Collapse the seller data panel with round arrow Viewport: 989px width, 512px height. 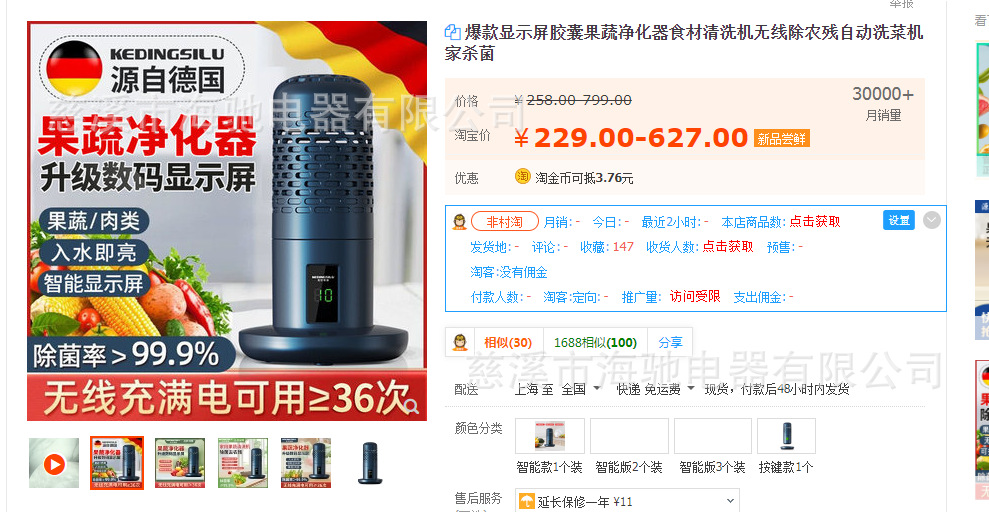[x=932, y=220]
